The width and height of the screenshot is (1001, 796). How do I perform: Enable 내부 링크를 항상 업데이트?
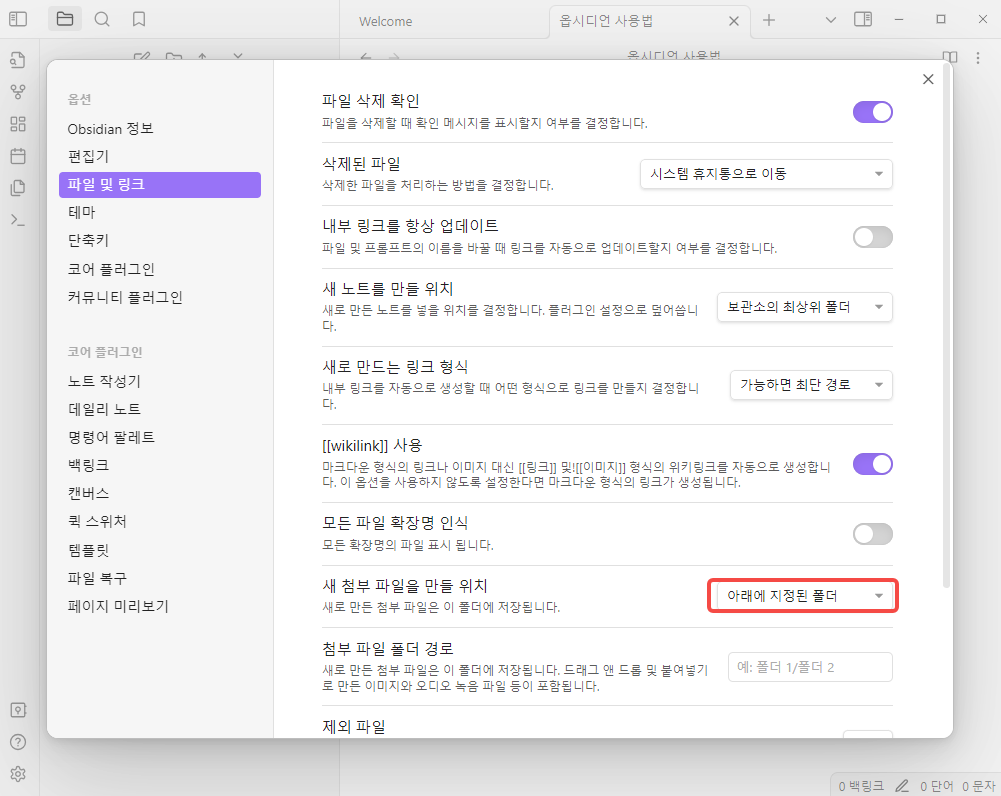pos(872,237)
